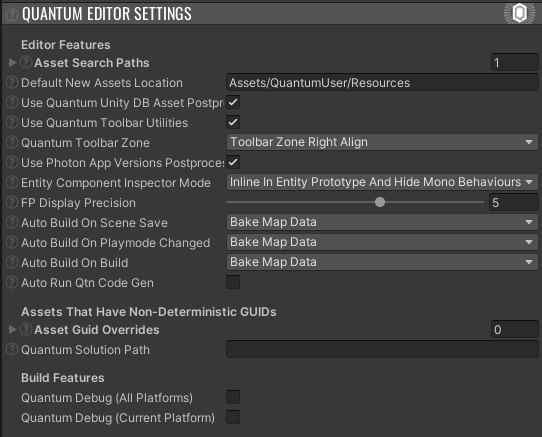This screenshot has height=437, width=542.
Task: Click the Editor Features section heading
Action: click(x=66, y=45)
